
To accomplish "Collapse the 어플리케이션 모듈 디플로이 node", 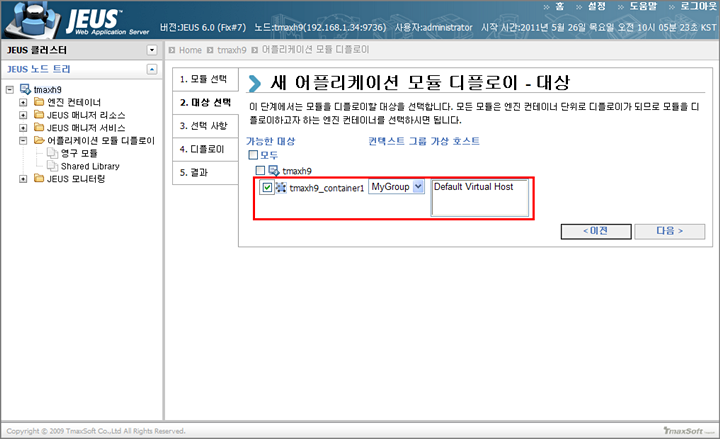I will (x=23, y=141).
